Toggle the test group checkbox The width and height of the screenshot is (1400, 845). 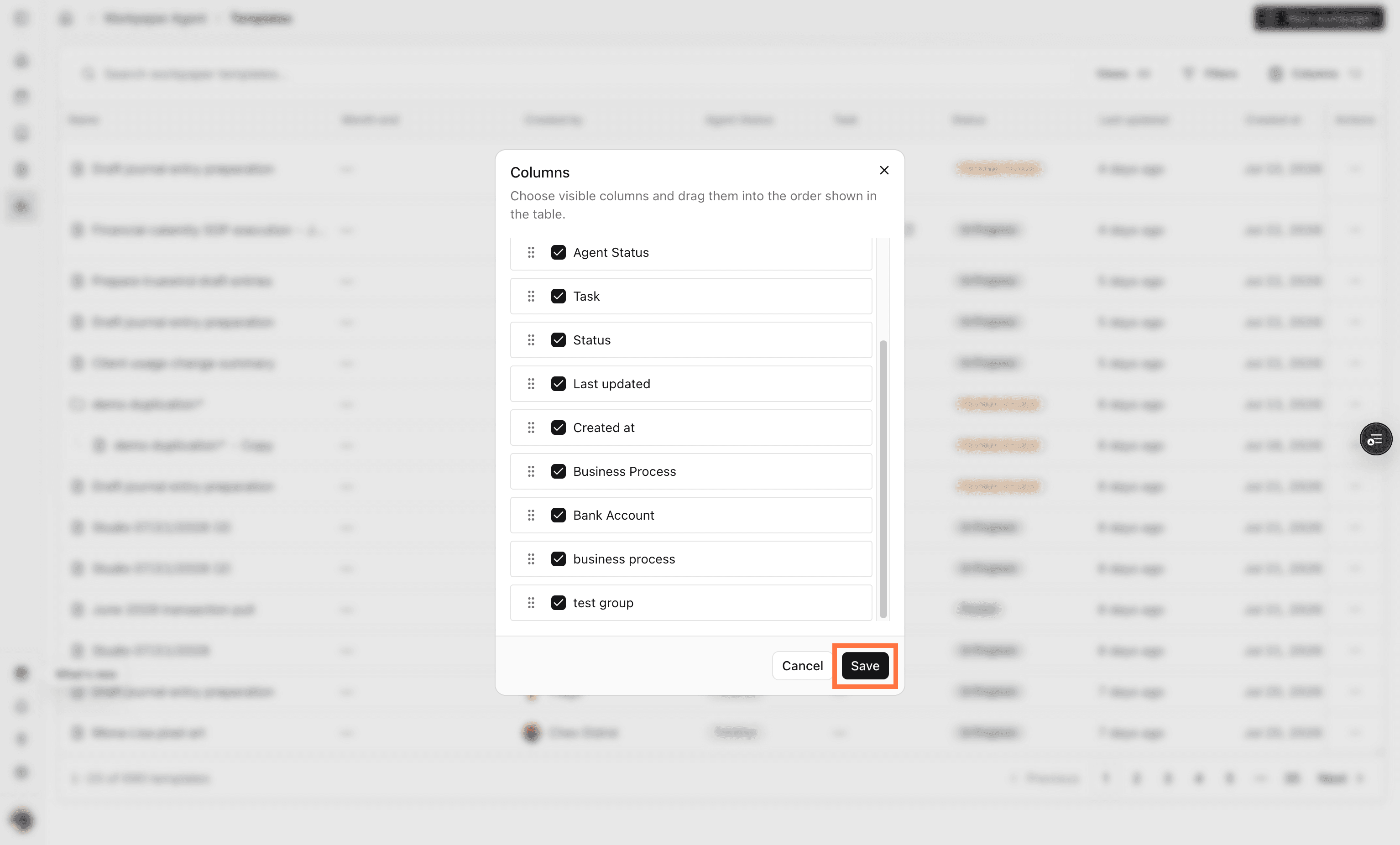click(x=559, y=602)
